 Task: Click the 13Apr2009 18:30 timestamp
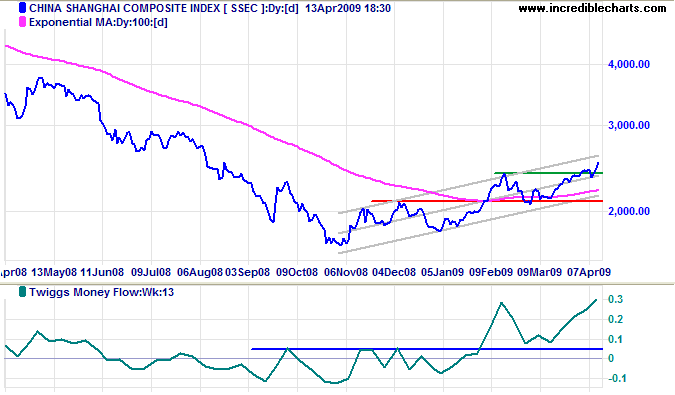click(348, 8)
